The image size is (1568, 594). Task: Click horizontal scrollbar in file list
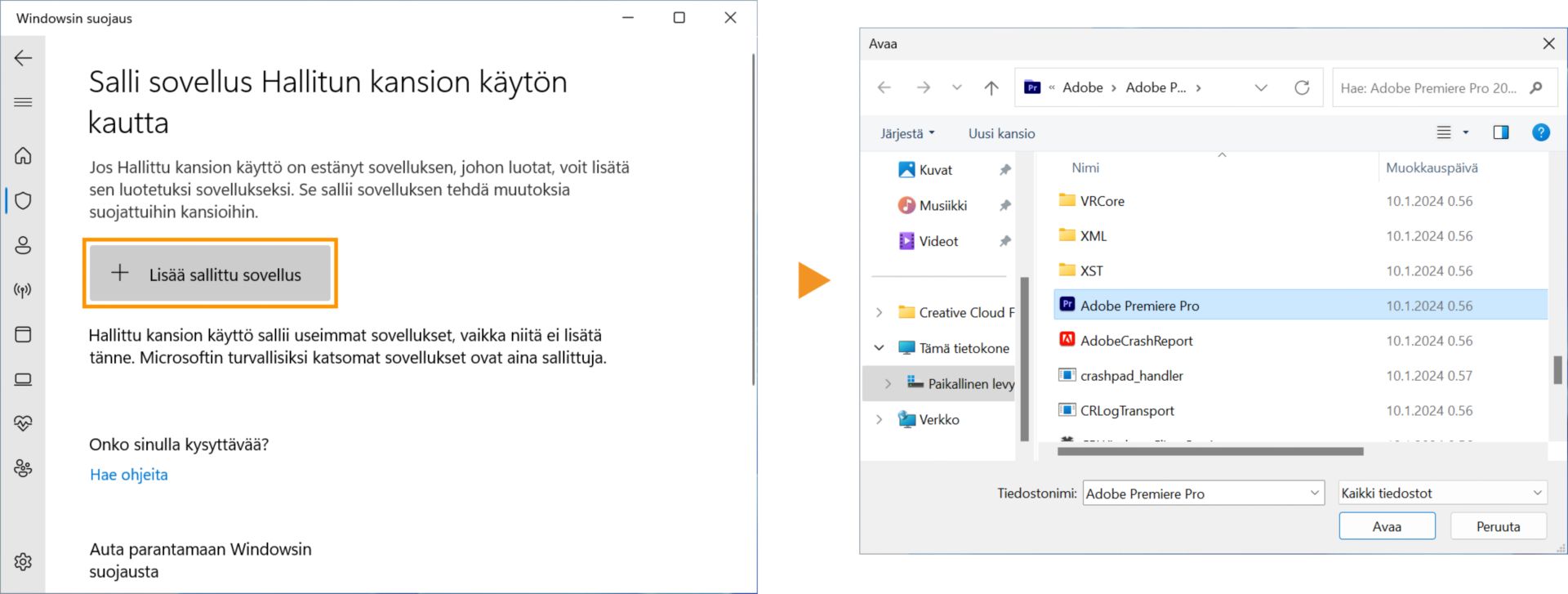pos(1210,451)
